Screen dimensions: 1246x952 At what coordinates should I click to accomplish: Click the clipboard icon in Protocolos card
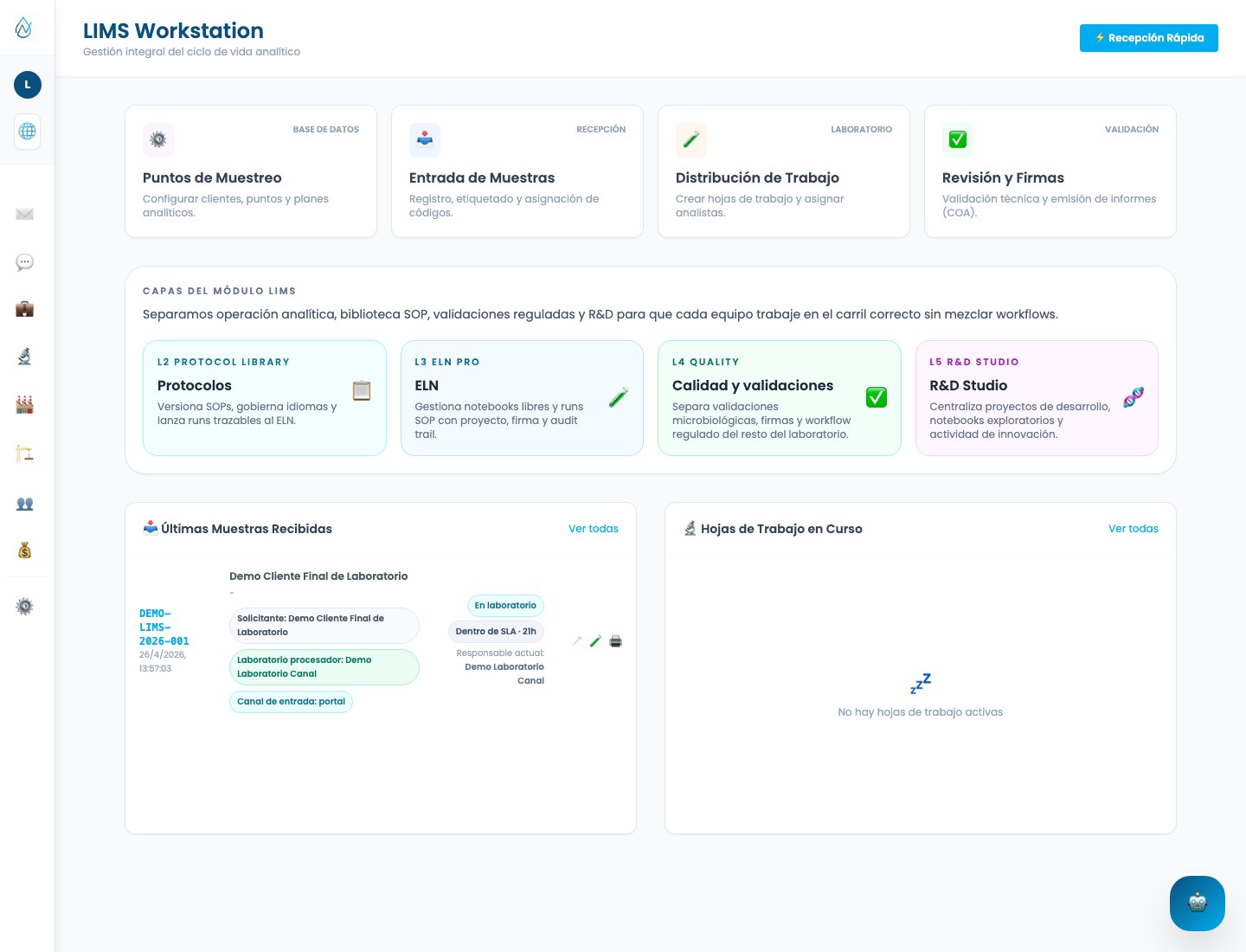pos(362,390)
